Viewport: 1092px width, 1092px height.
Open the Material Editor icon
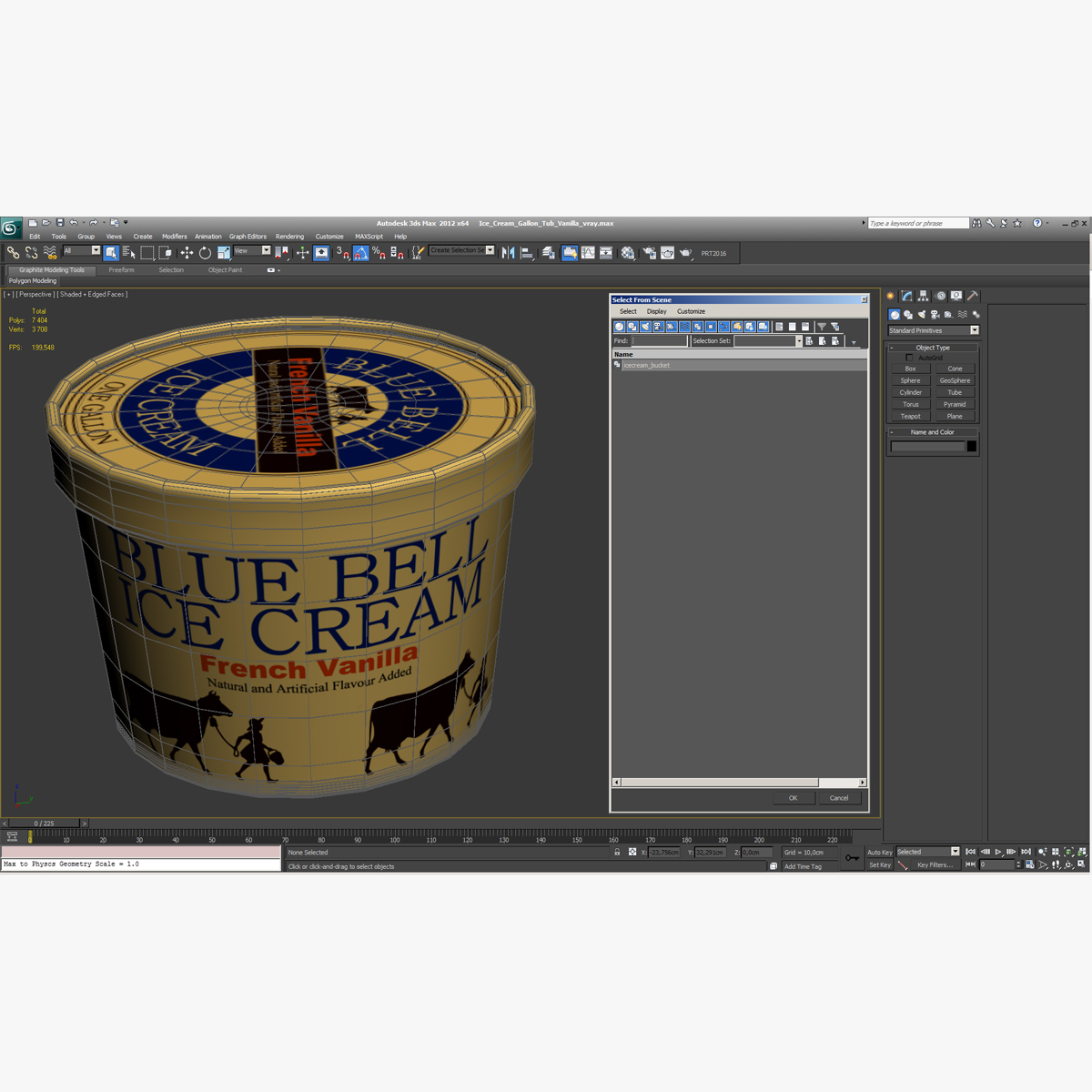[x=628, y=253]
